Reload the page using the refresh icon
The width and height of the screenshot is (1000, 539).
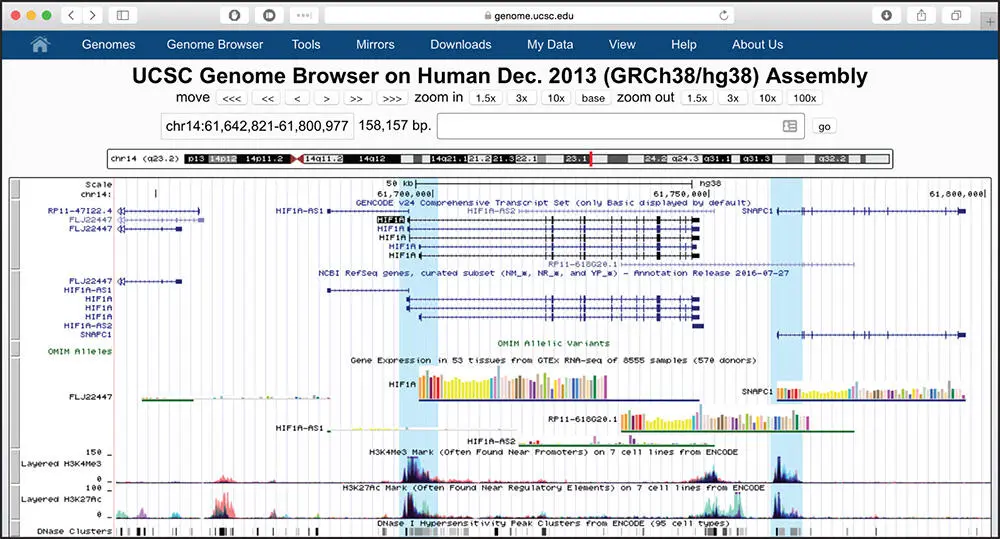coord(723,15)
